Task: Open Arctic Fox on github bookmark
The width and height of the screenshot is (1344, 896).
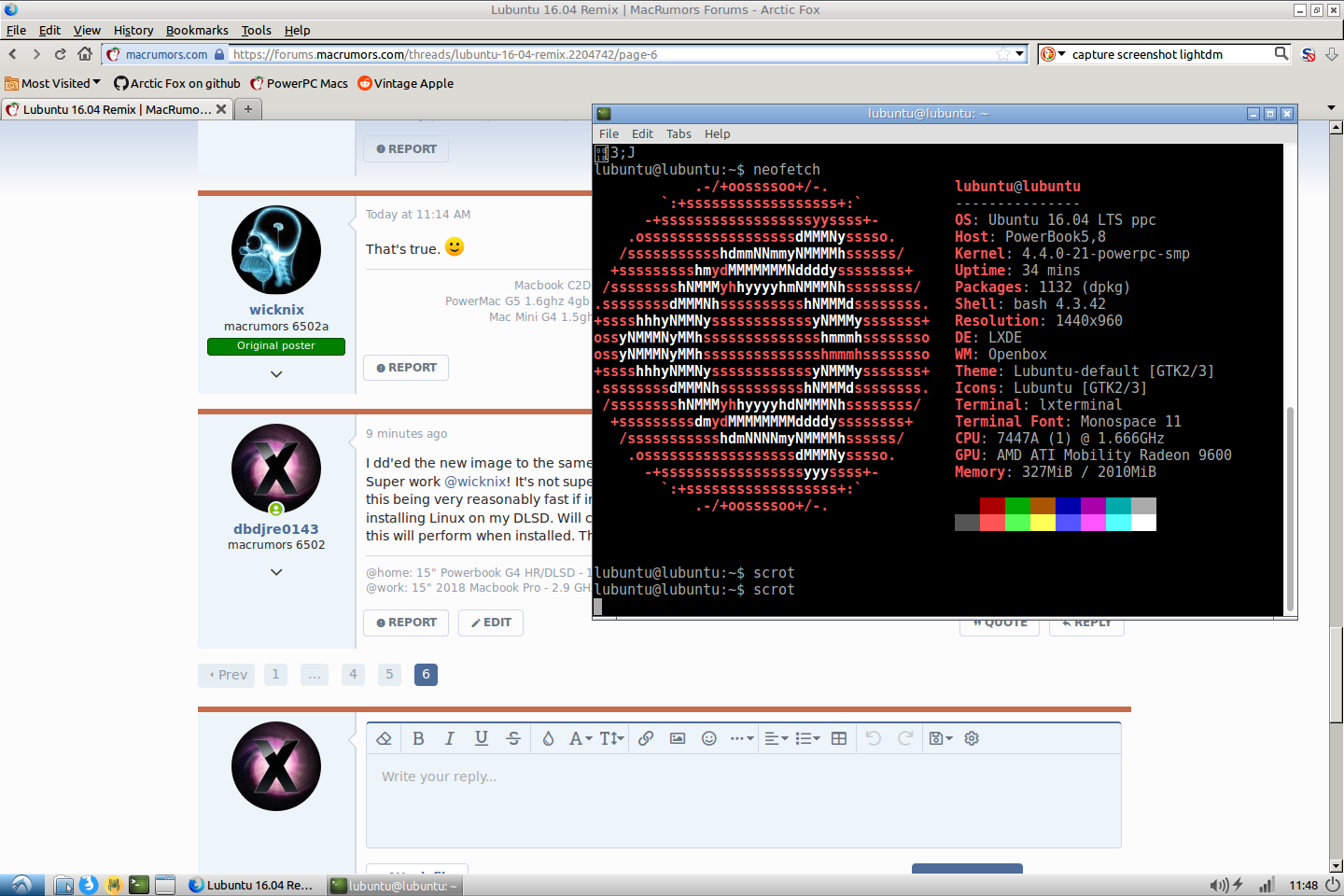Action: [x=177, y=83]
